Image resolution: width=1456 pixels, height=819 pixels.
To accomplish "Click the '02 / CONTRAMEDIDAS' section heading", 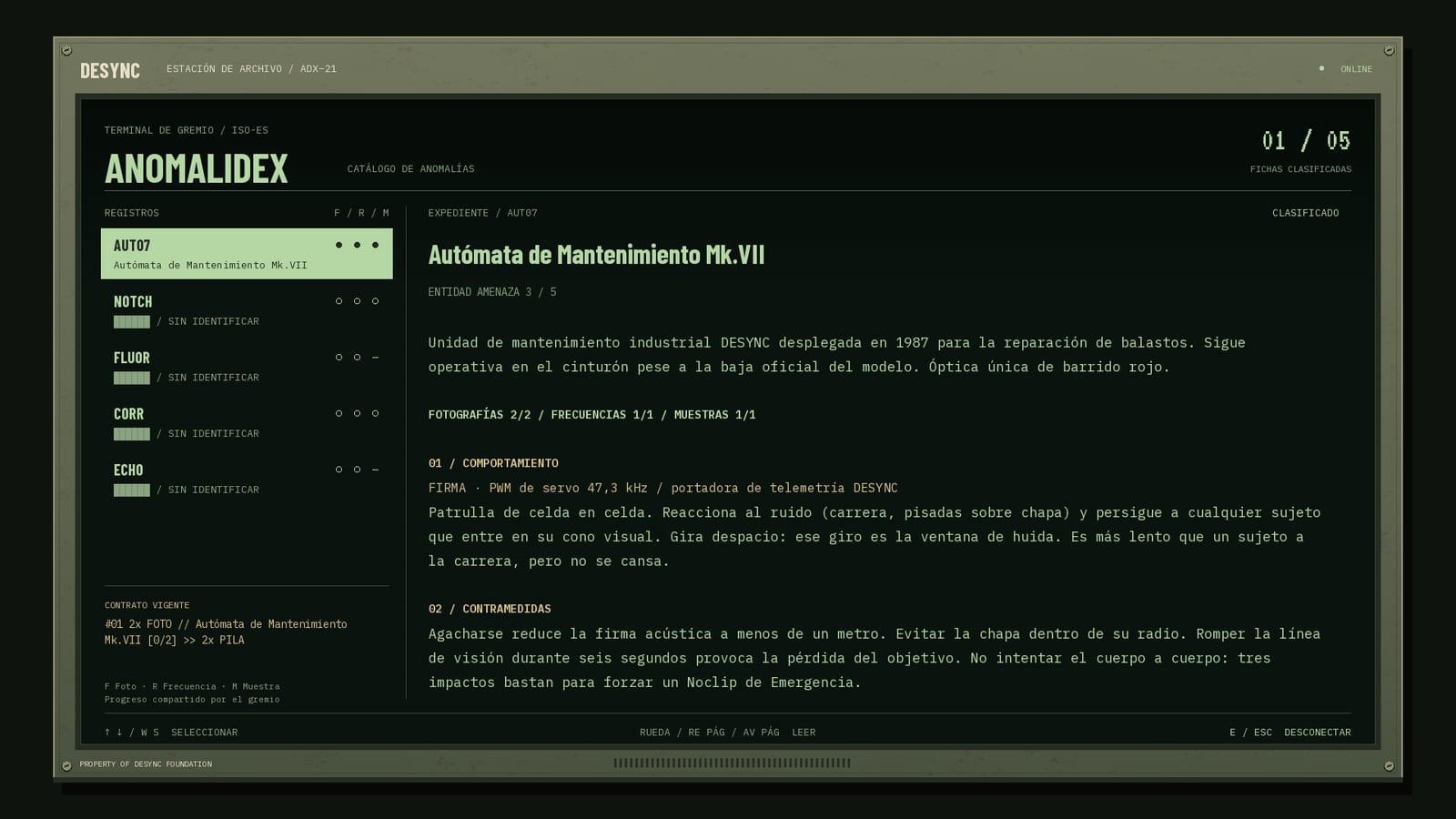I will pyautogui.click(x=490, y=609).
